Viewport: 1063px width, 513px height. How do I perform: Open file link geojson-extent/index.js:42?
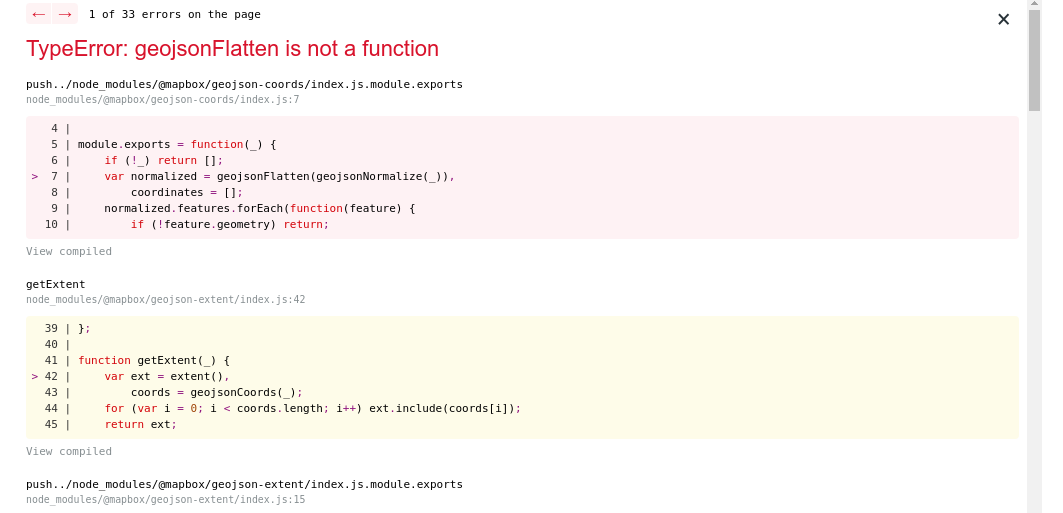pos(165,300)
